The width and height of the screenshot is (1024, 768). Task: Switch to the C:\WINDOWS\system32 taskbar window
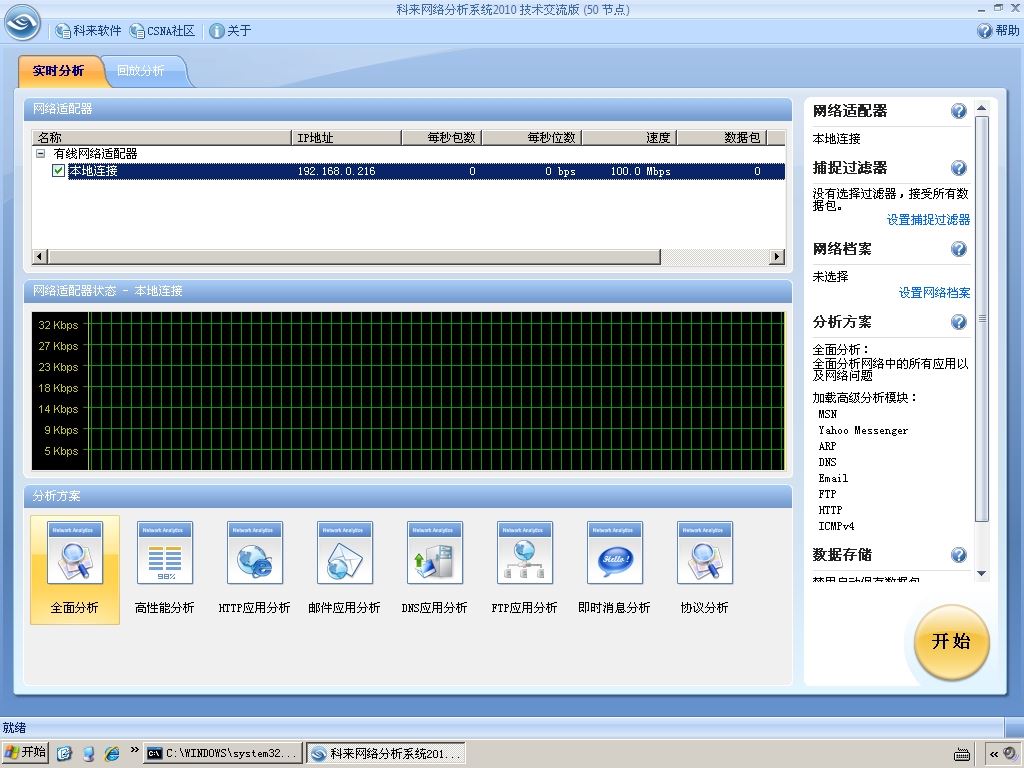tap(223, 753)
